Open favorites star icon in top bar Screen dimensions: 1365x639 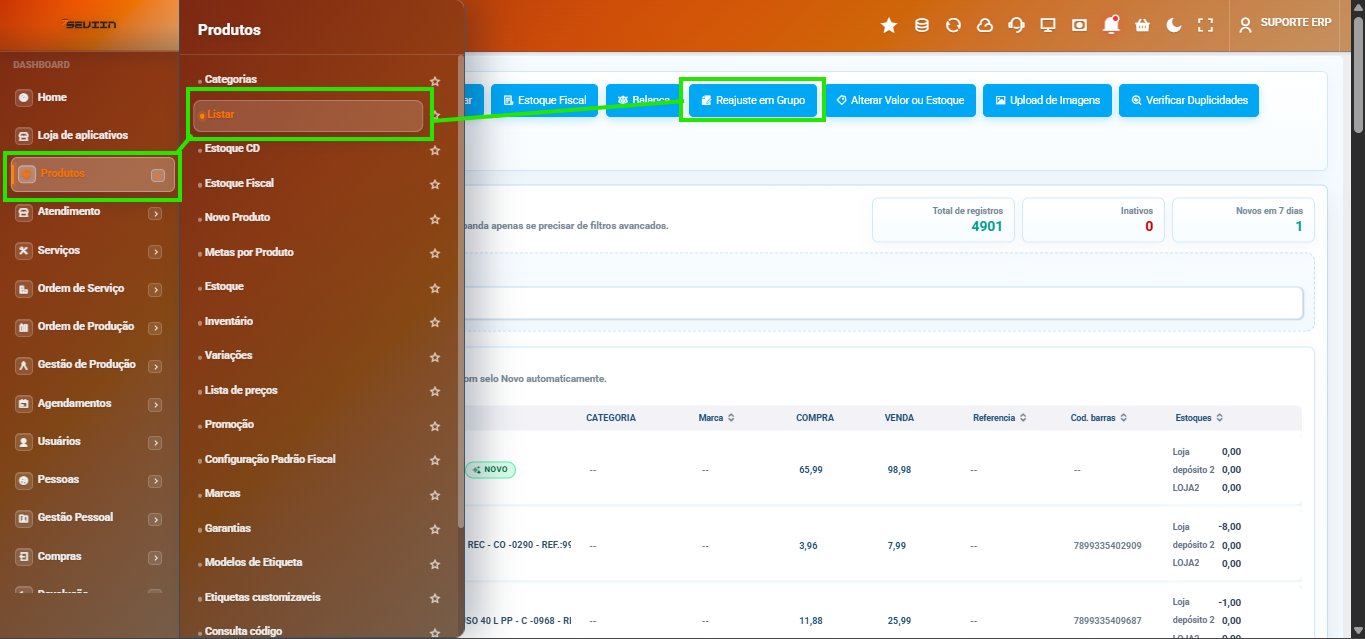889,26
